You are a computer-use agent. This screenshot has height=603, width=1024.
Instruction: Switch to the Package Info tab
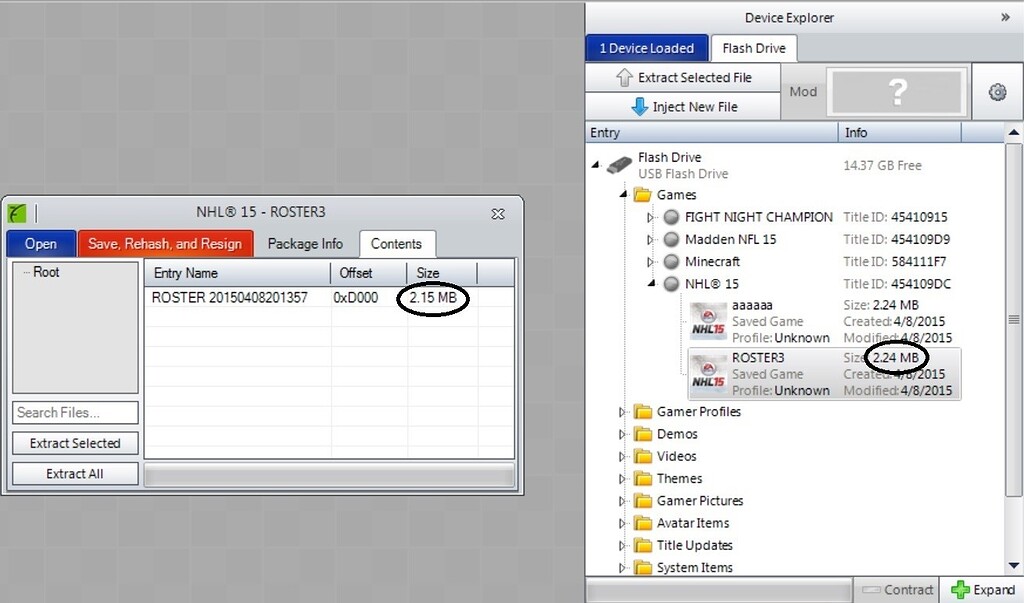coord(305,243)
